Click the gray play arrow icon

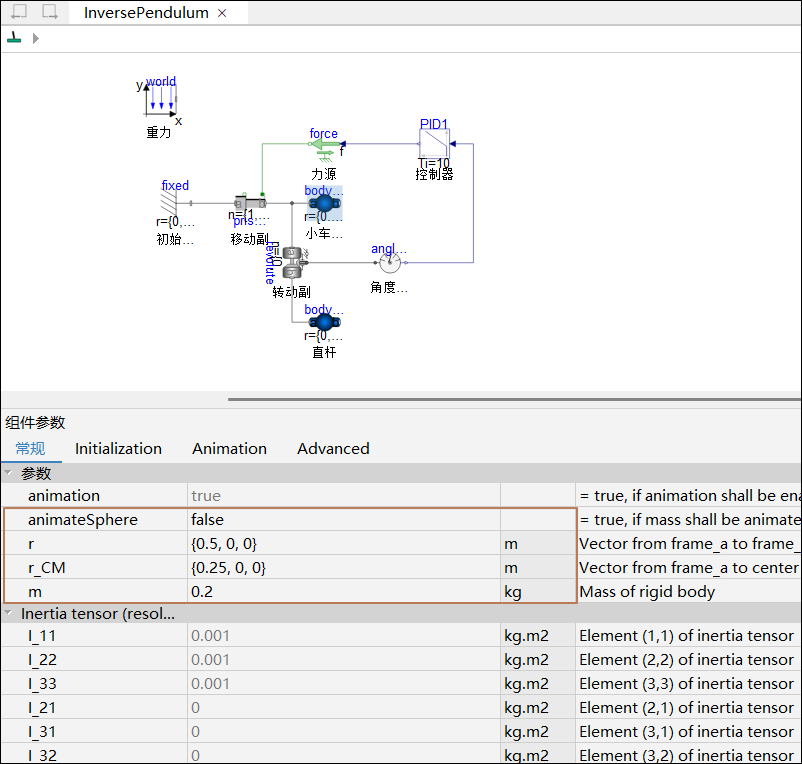click(x=36, y=38)
